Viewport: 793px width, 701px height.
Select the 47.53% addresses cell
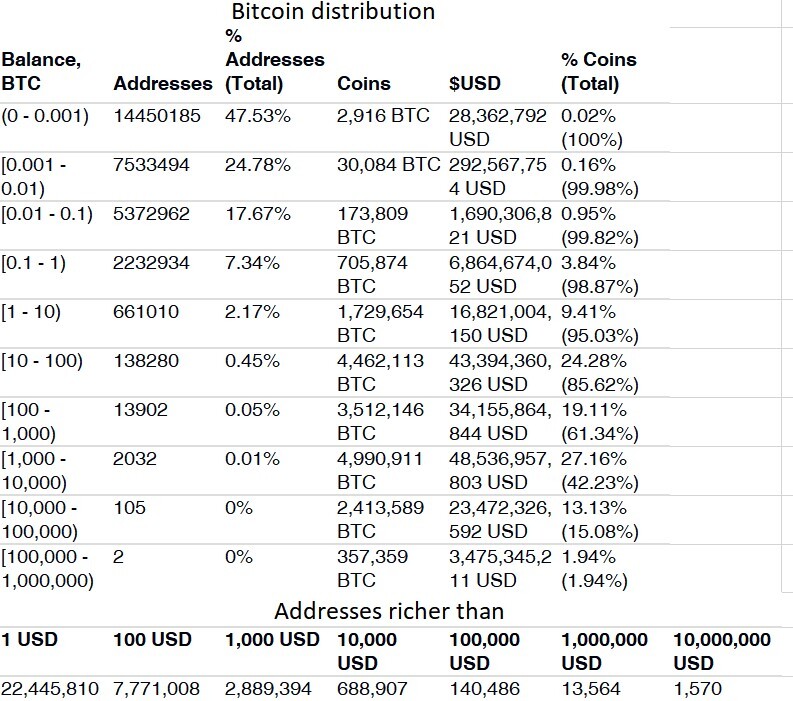tap(258, 116)
